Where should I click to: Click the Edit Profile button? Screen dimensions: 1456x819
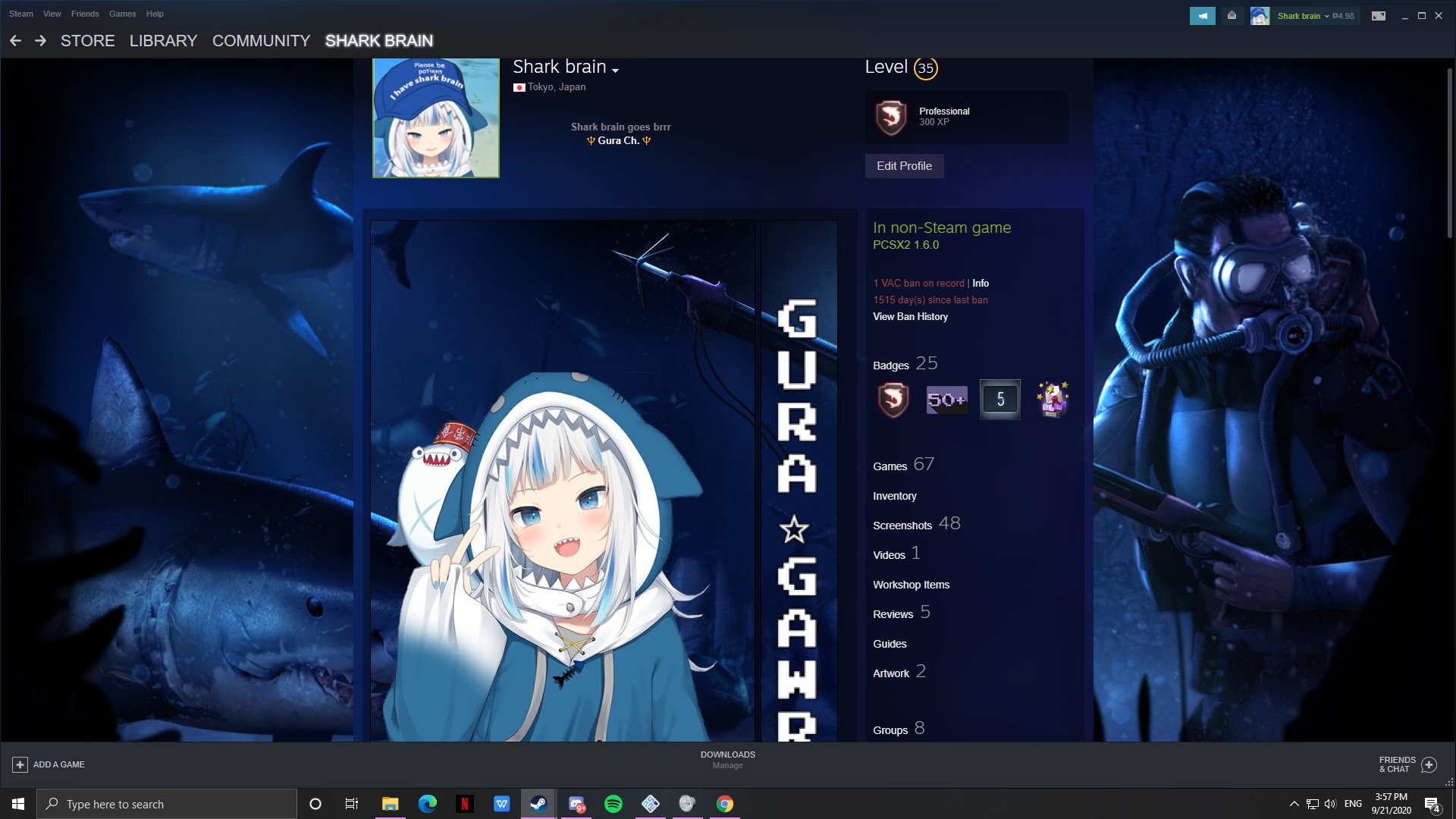(x=904, y=165)
